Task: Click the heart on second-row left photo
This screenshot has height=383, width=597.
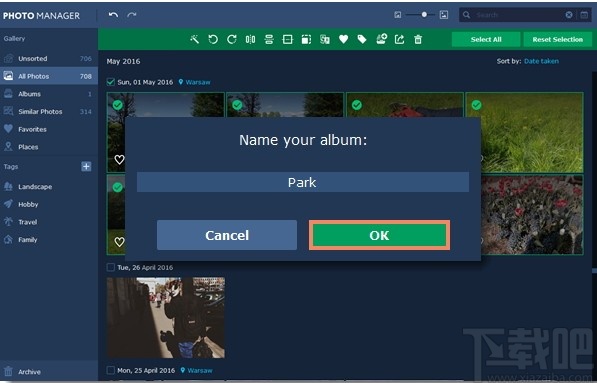Action: [119, 242]
